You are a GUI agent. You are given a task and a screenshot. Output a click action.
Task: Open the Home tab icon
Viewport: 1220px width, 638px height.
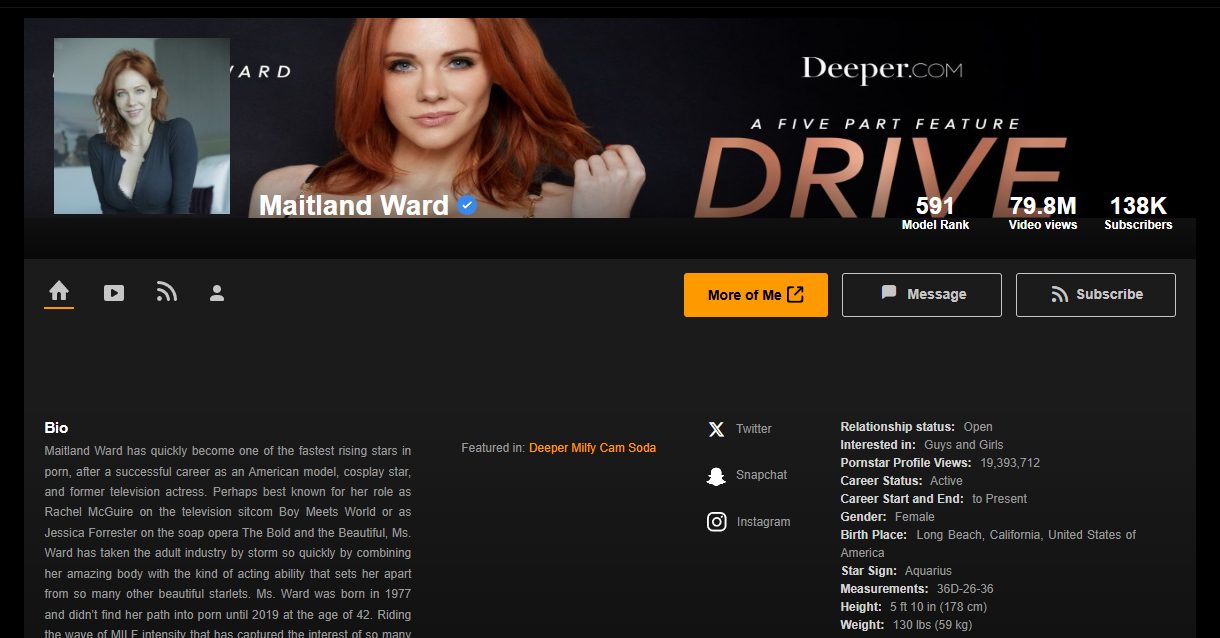[x=59, y=292]
